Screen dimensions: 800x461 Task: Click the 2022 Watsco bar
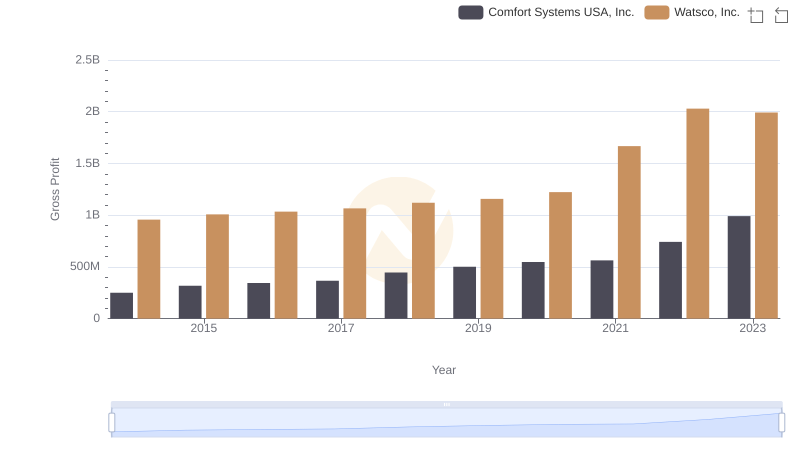click(698, 213)
